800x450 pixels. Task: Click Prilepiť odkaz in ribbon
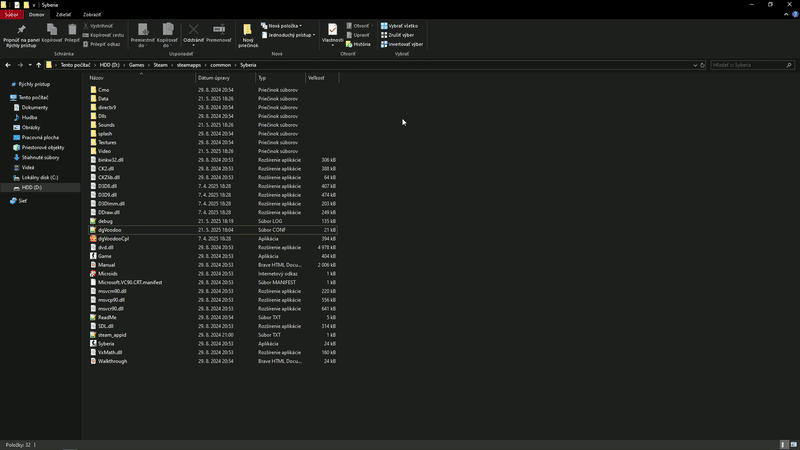(x=102, y=44)
